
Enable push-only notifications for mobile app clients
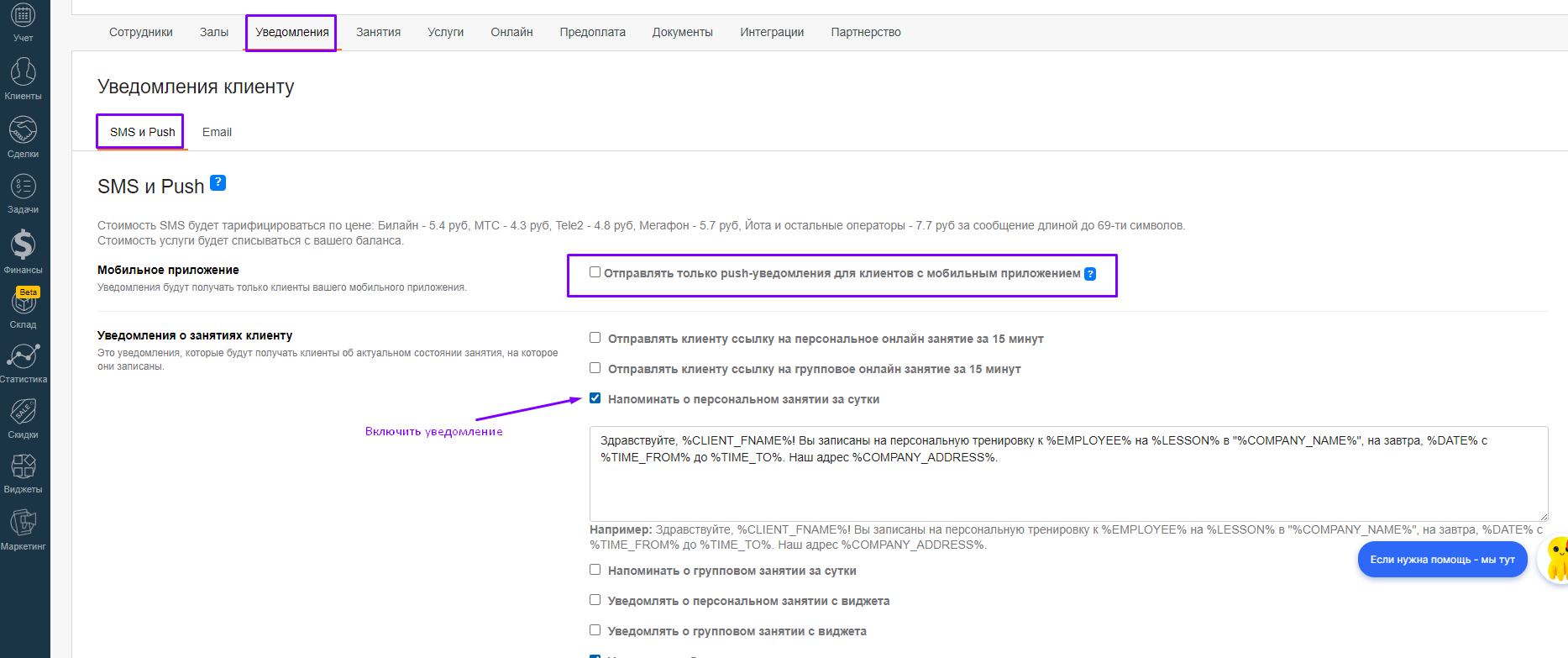pyautogui.click(x=595, y=272)
